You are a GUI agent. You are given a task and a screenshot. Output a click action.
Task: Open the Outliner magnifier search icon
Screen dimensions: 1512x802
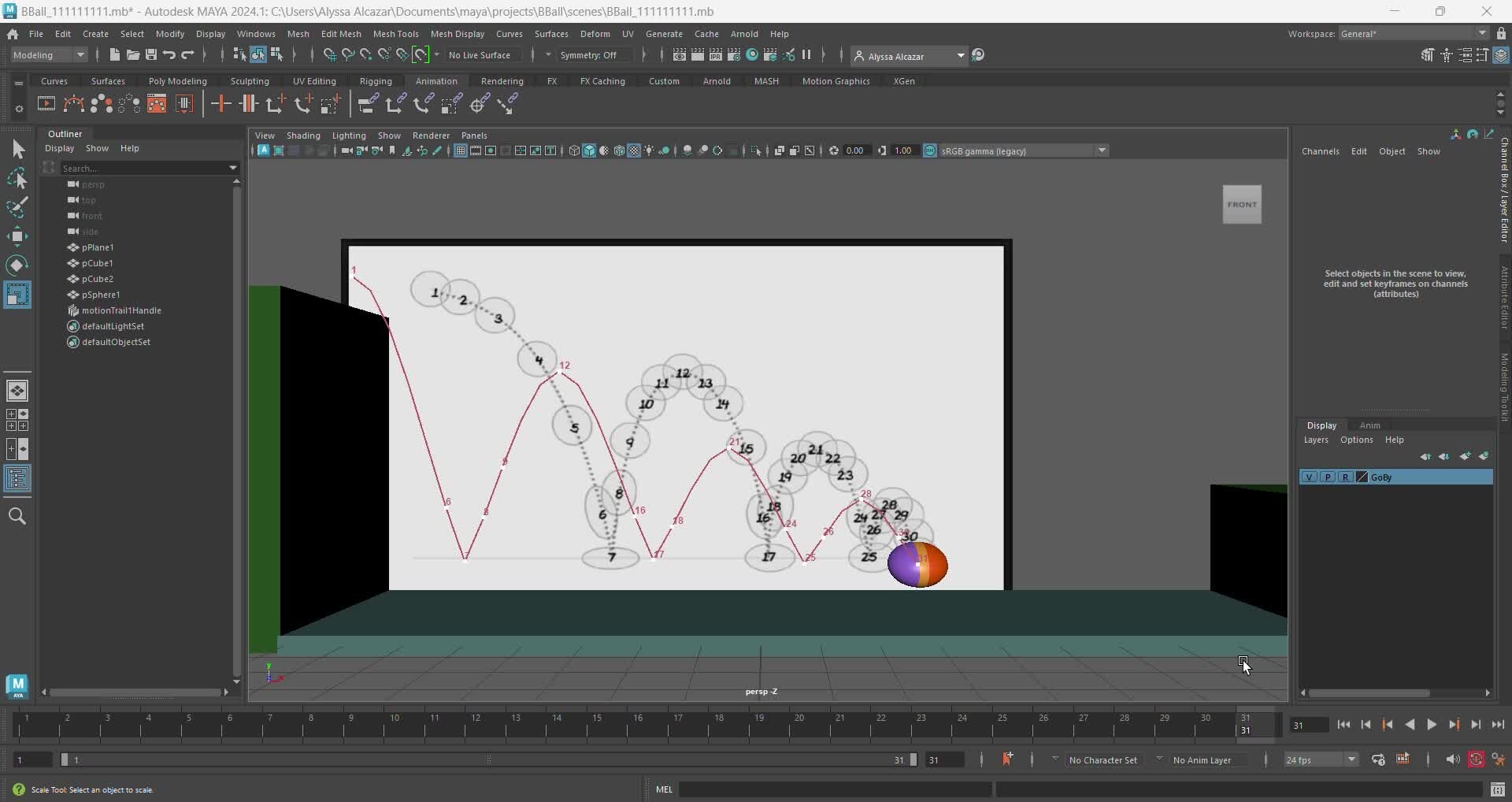[x=17, y=516]
